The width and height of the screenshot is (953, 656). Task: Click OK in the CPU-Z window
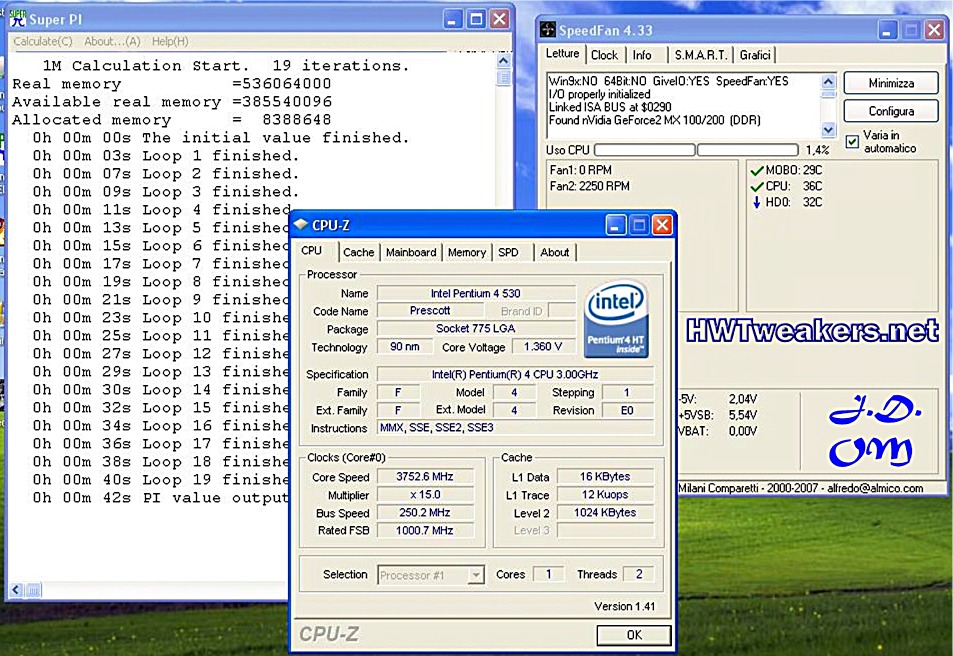(634, 635)
